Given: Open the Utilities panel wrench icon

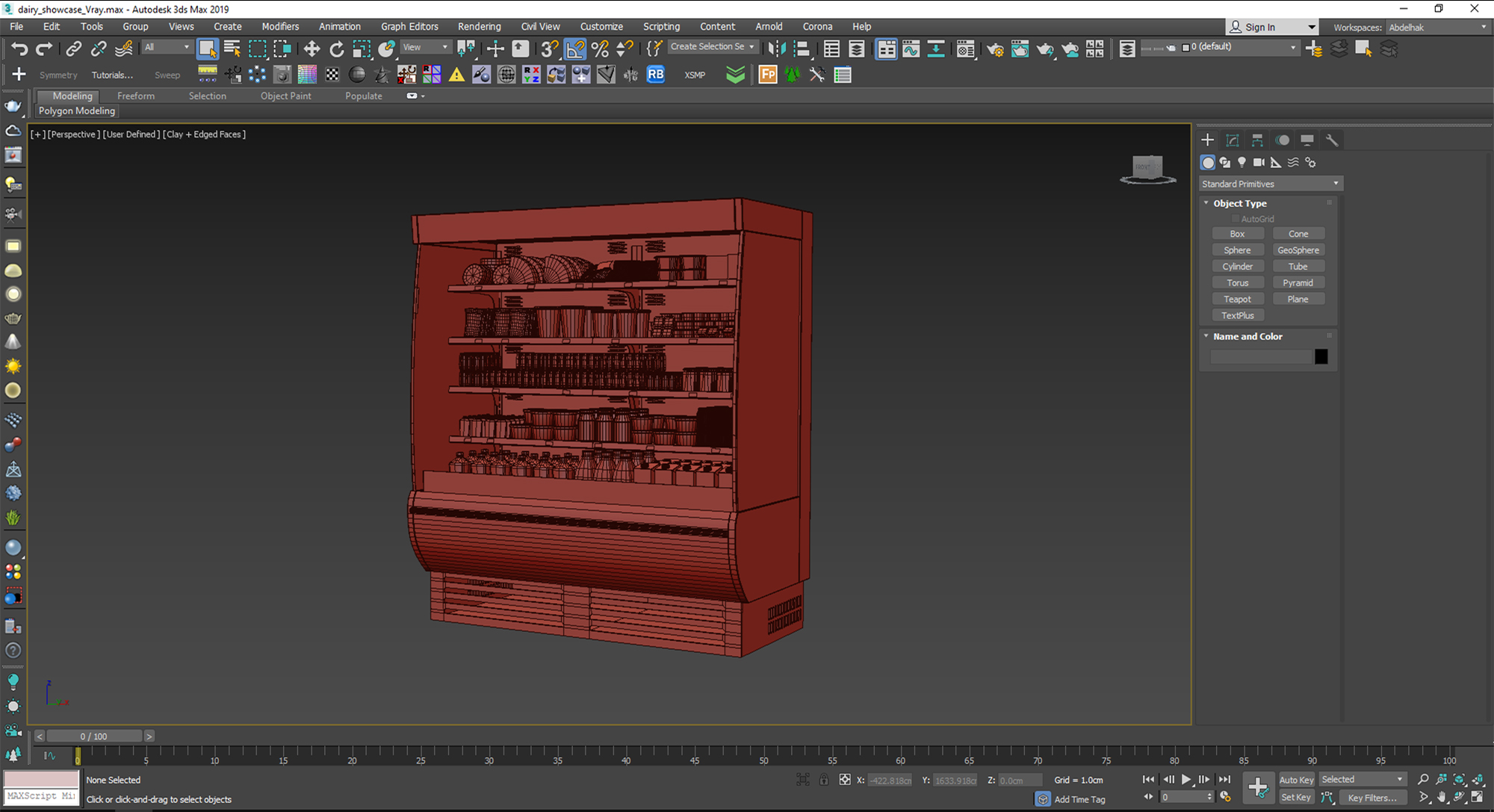Looking at the screenshot, I should coord(1331,140).
